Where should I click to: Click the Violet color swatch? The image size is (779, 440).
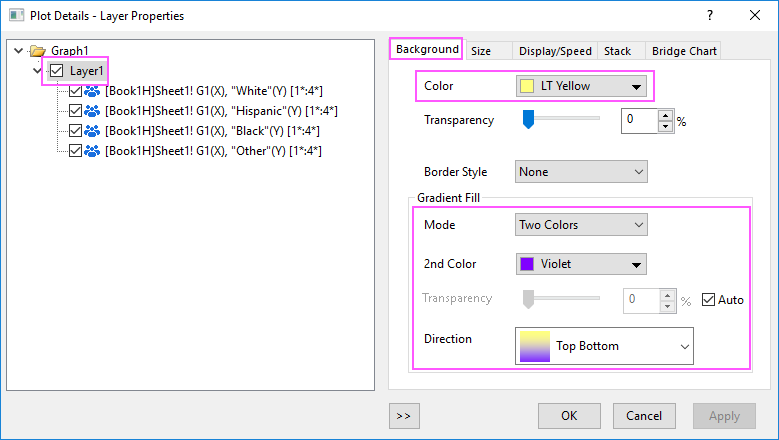527,264
